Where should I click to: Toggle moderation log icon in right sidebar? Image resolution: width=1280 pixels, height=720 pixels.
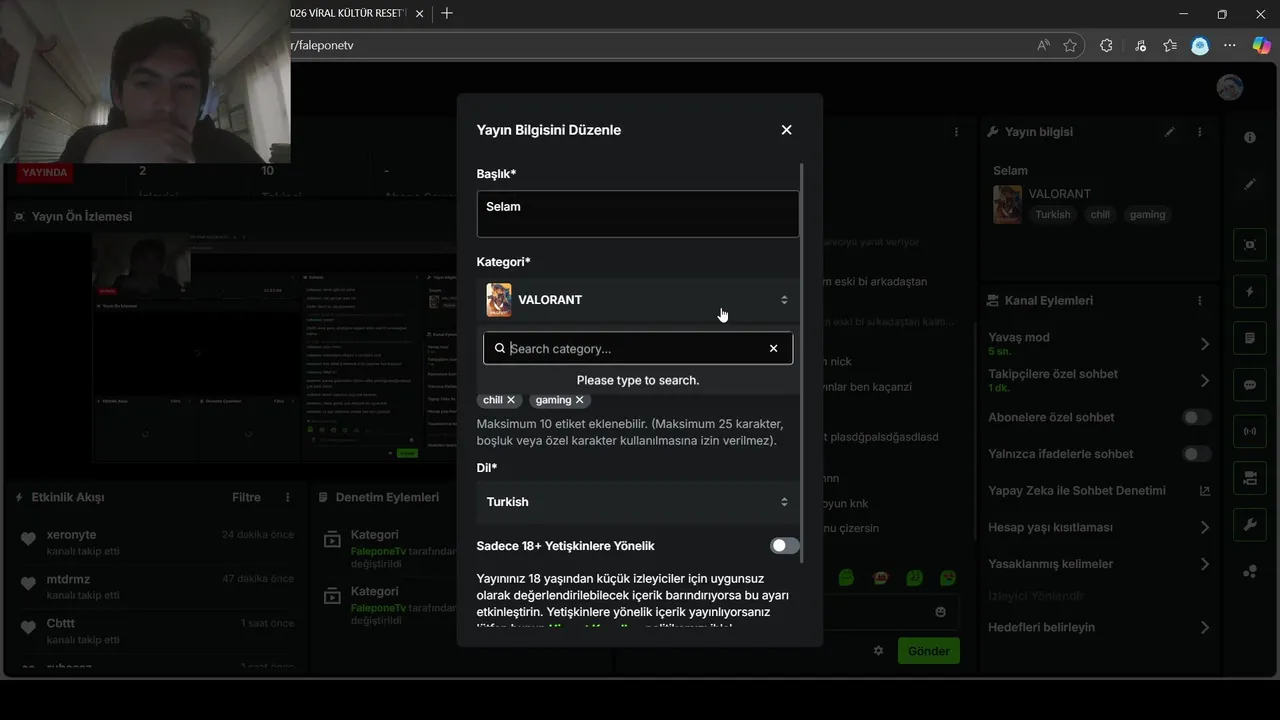coord(1250,338)
